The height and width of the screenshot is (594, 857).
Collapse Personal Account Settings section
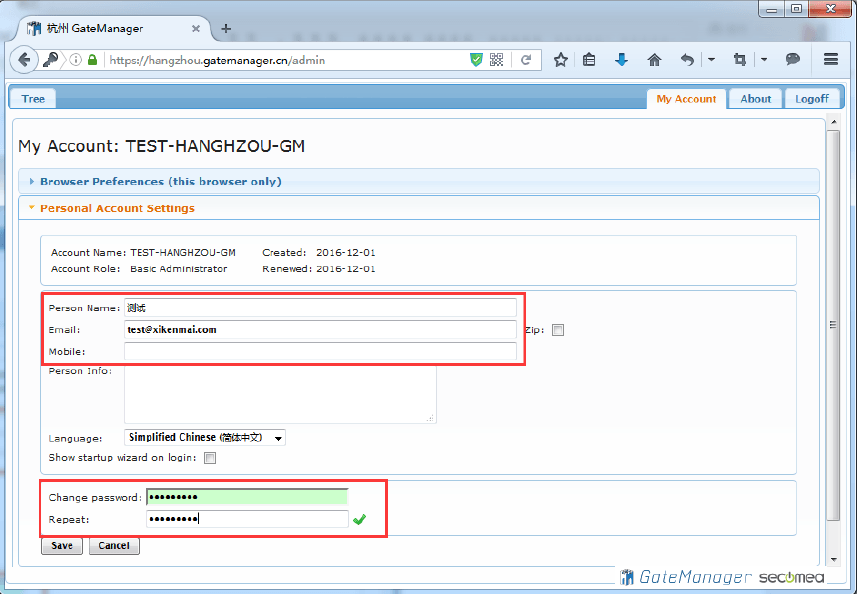click(x=117, y=208)
